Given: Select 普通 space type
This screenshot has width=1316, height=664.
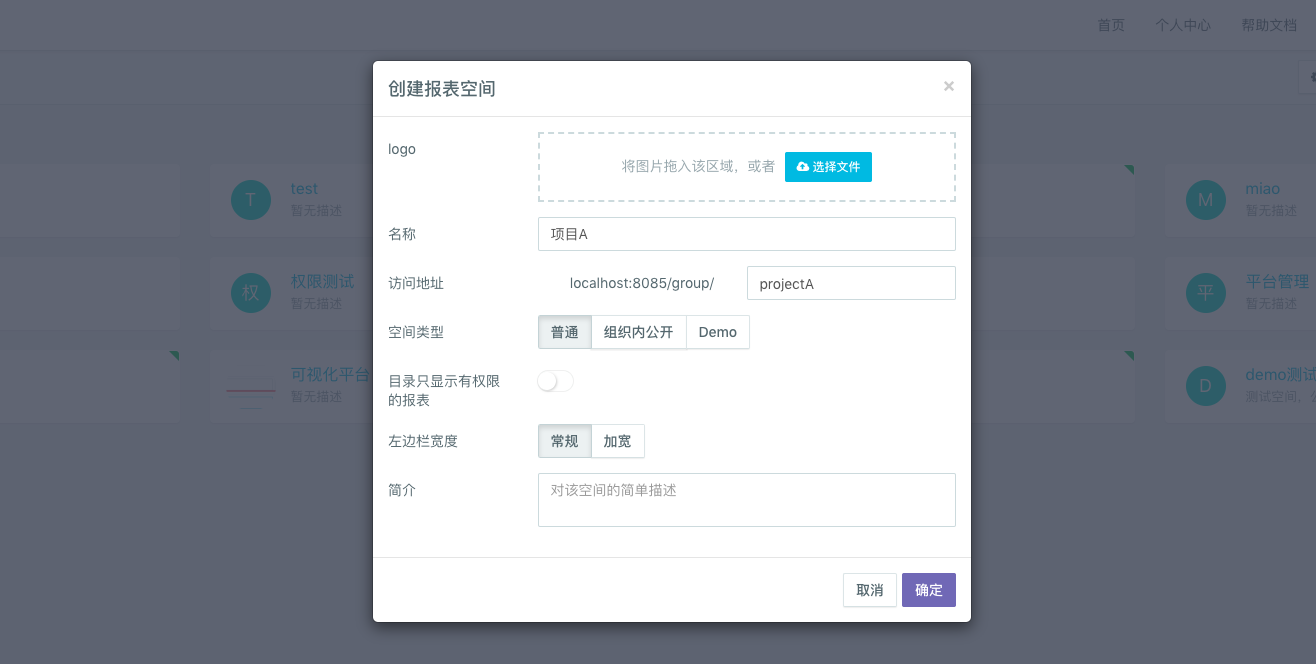Looking at the screenshot, I should [x=564, y=332].
